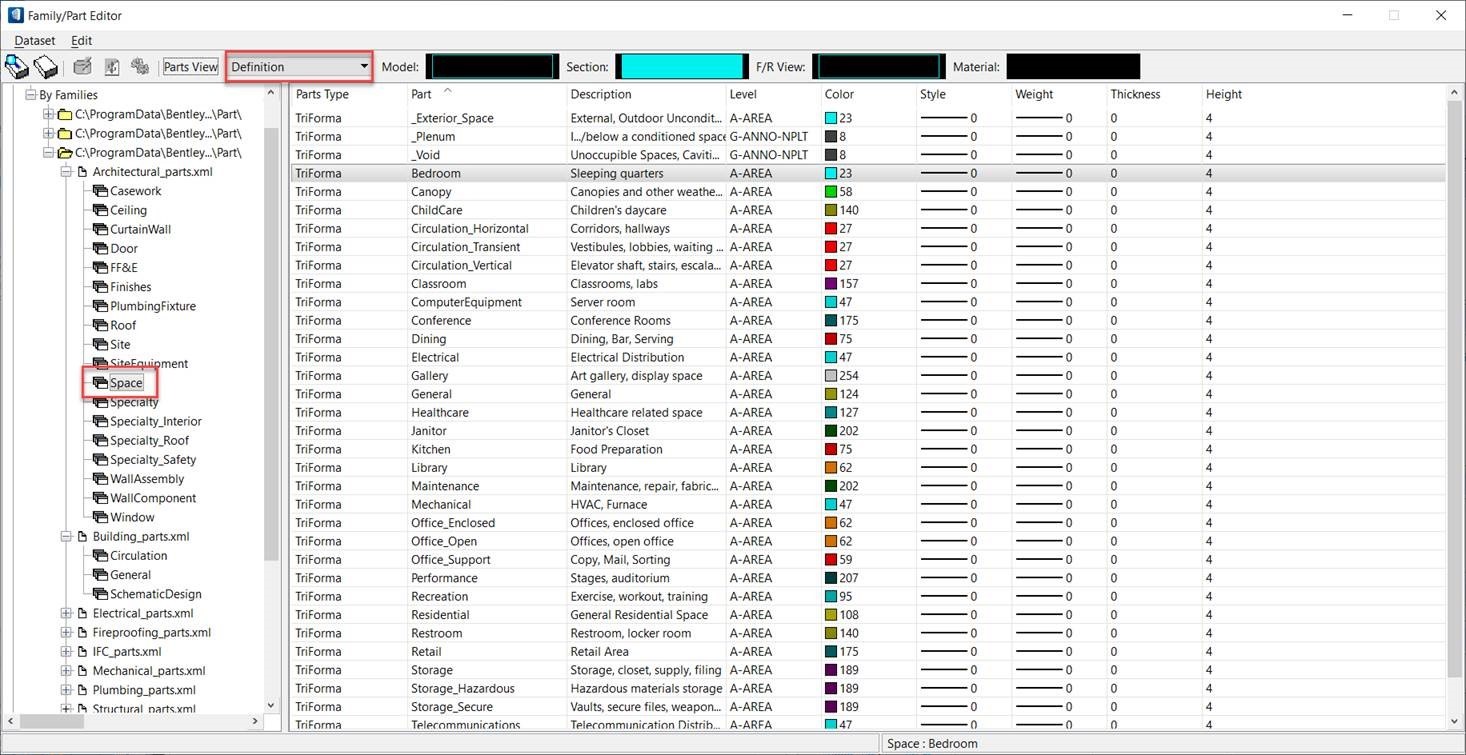This screenshot has width=1466, height=755.
Task: Expand the Plumbing_parts.xml node
Action: tap(66, 690)
